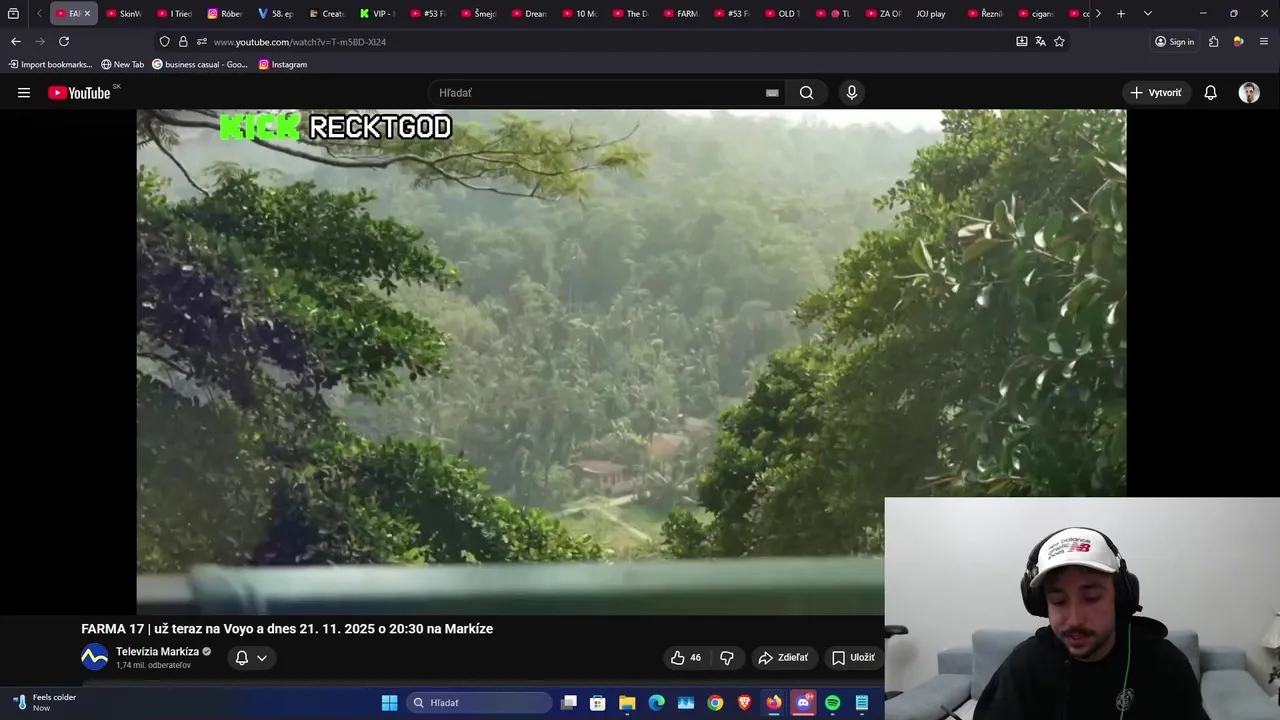Open the account avatar menu

coord(1249,93)
